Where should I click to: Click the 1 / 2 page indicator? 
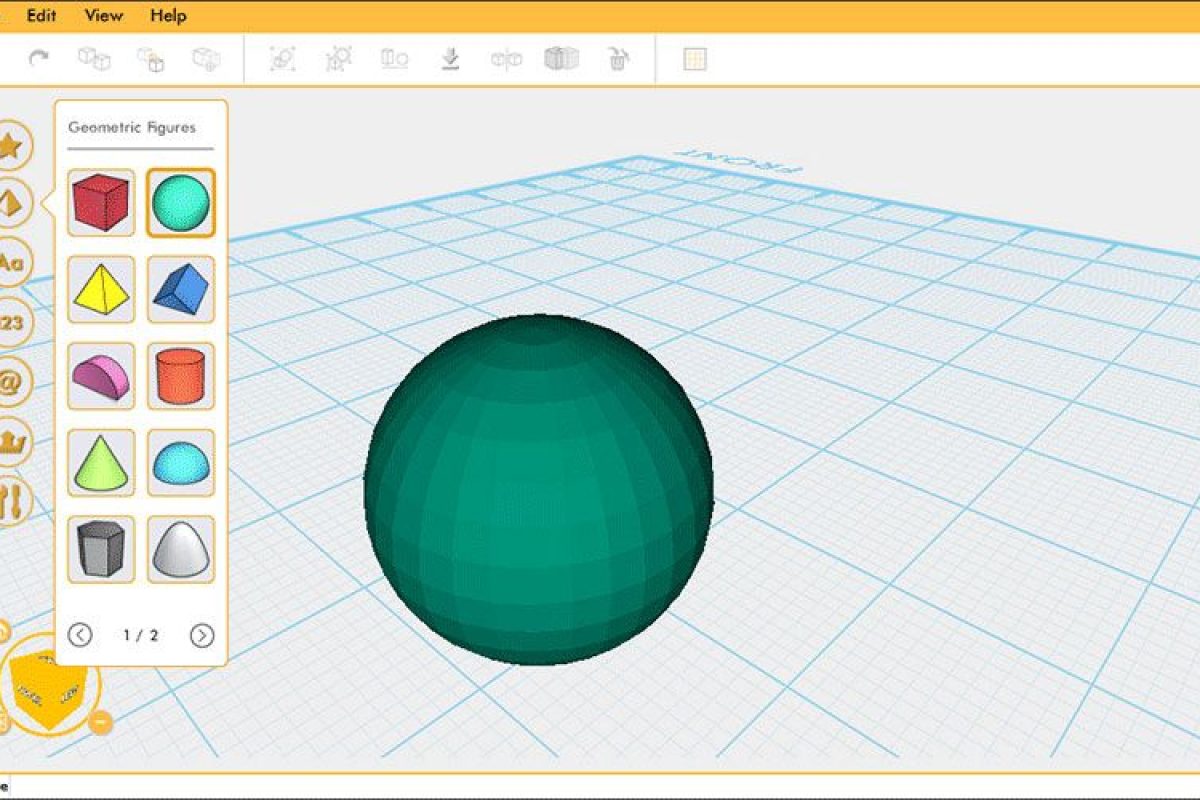[141, 635]
